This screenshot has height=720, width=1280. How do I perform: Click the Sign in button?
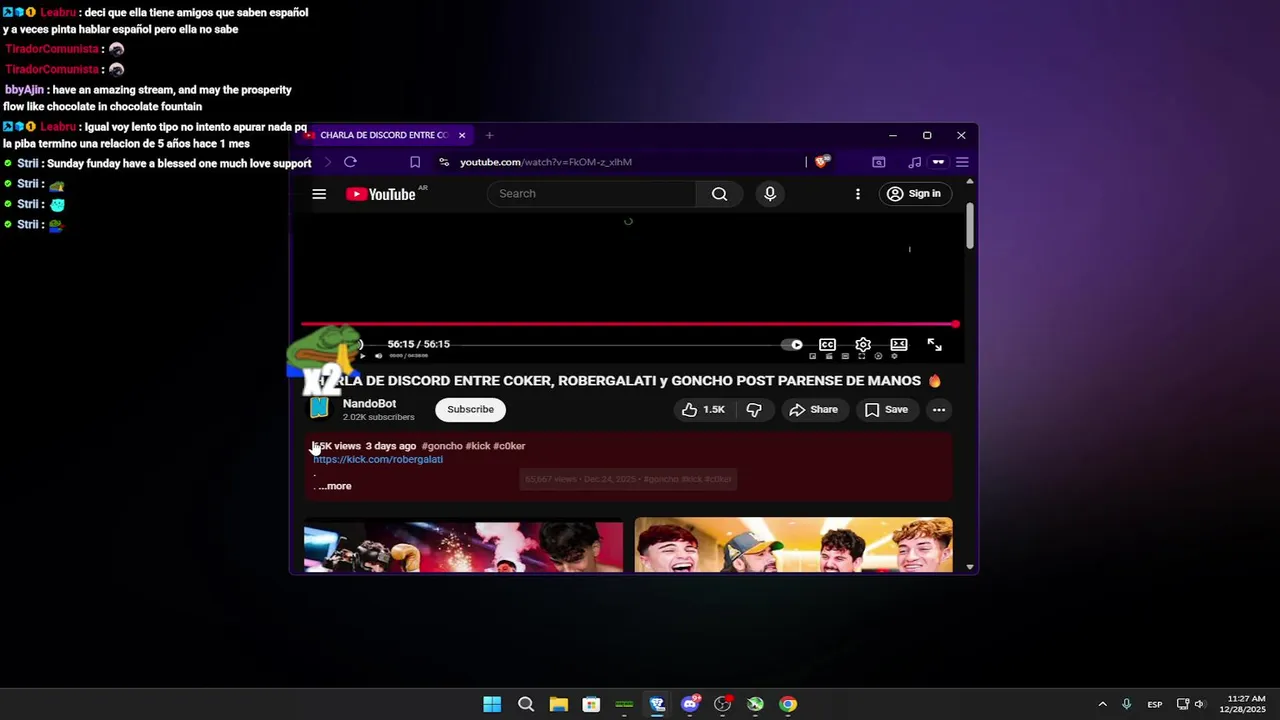(914, 194)
